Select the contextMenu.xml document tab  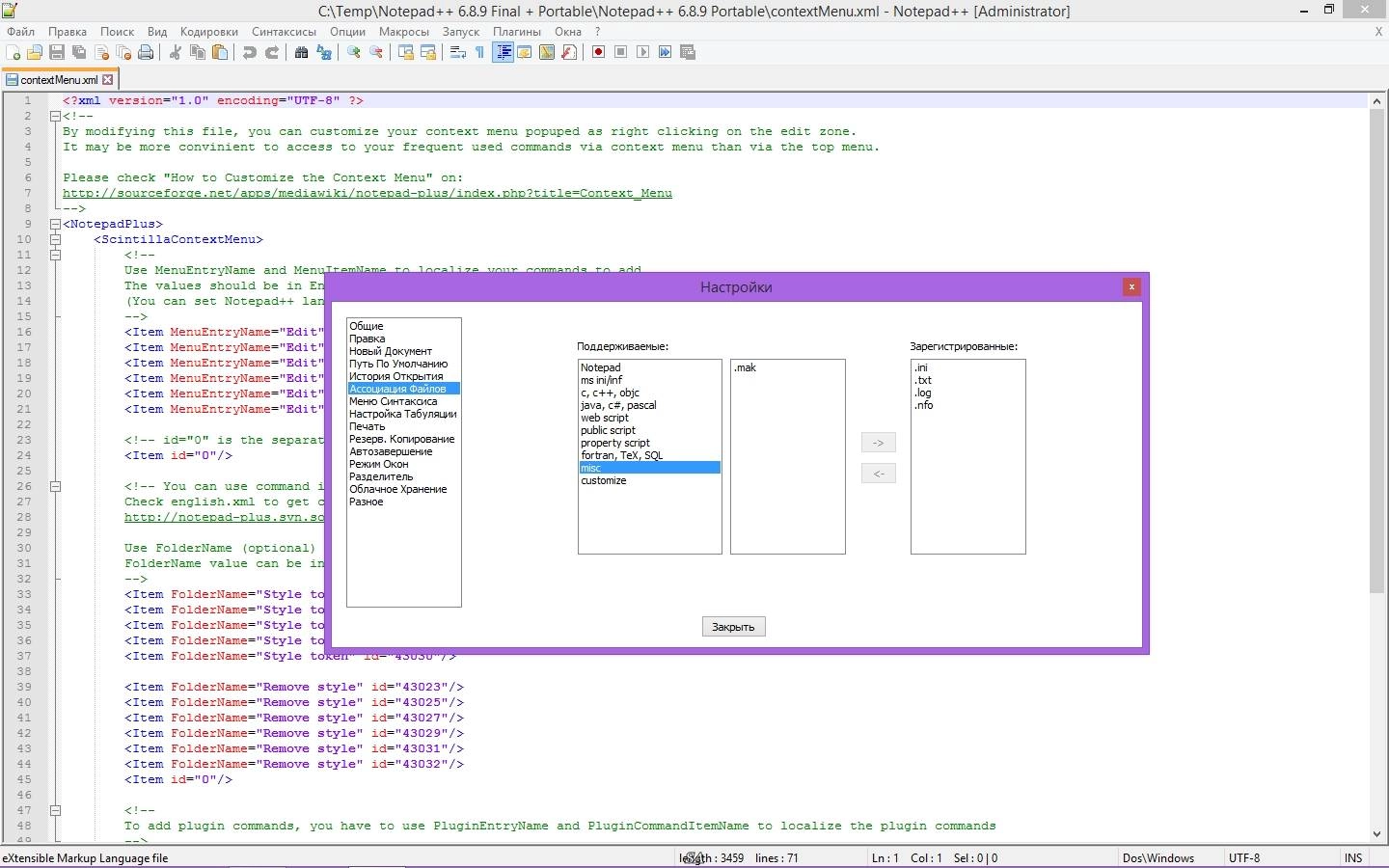coord(58,80)
